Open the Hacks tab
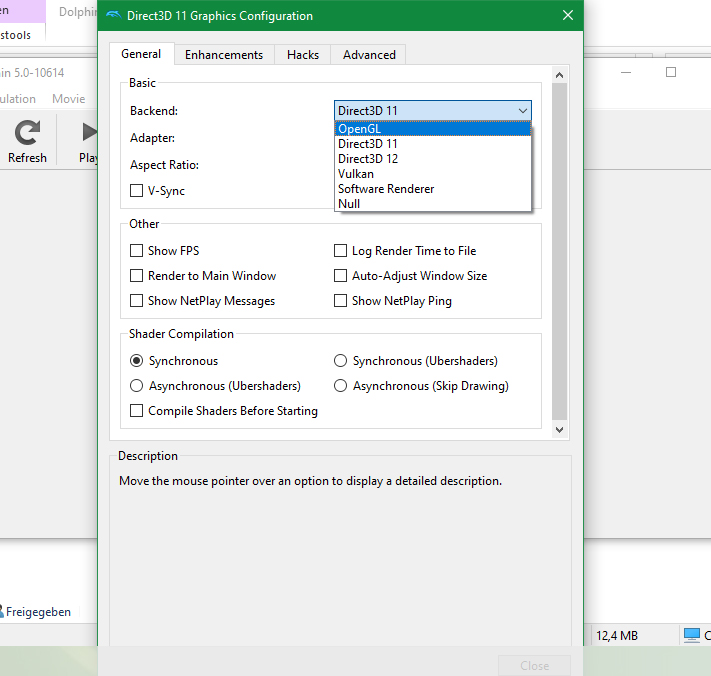The height and width of the screenshot is (676, 711). click(303, 55)
